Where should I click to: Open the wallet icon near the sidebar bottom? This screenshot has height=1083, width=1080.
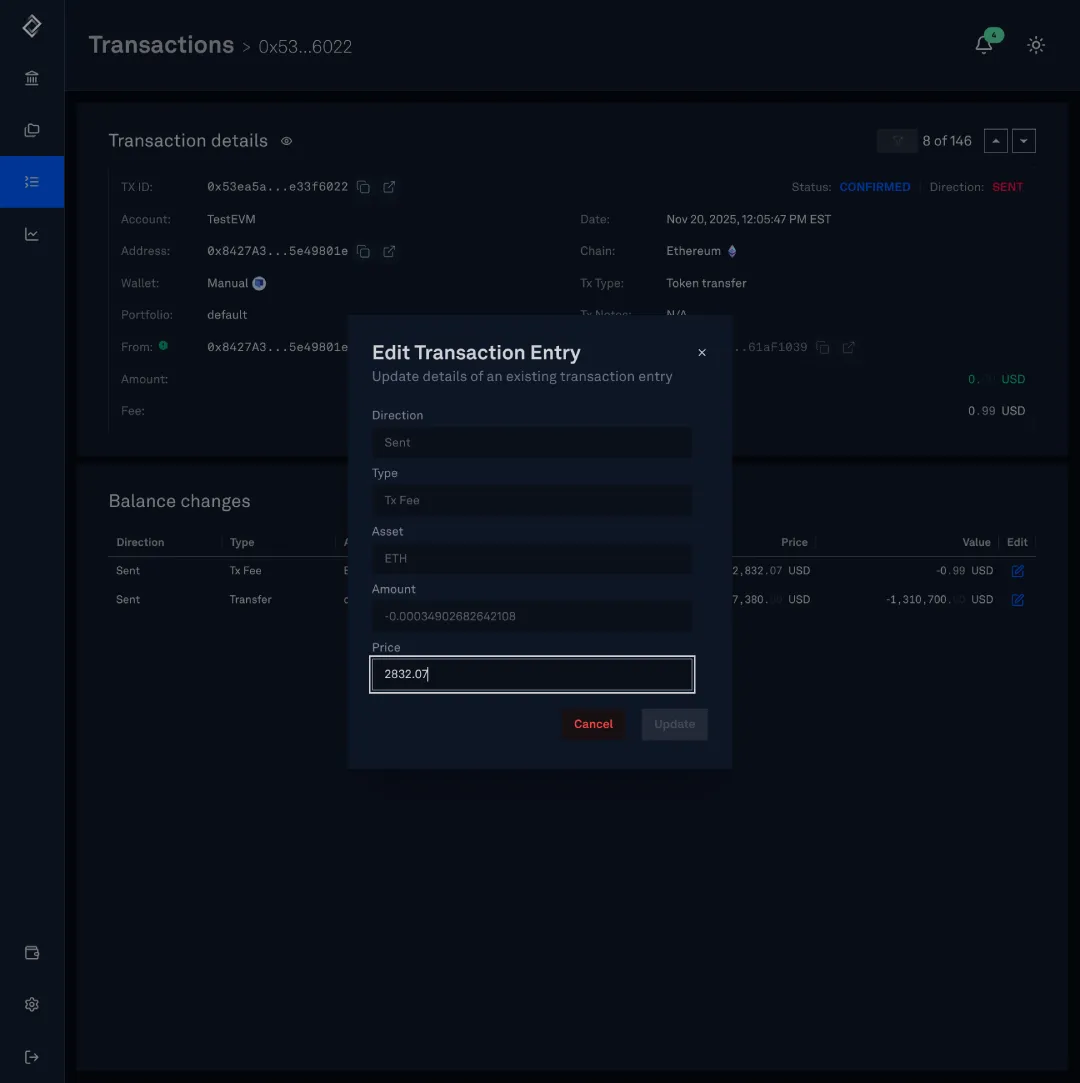tap(31, 952)
